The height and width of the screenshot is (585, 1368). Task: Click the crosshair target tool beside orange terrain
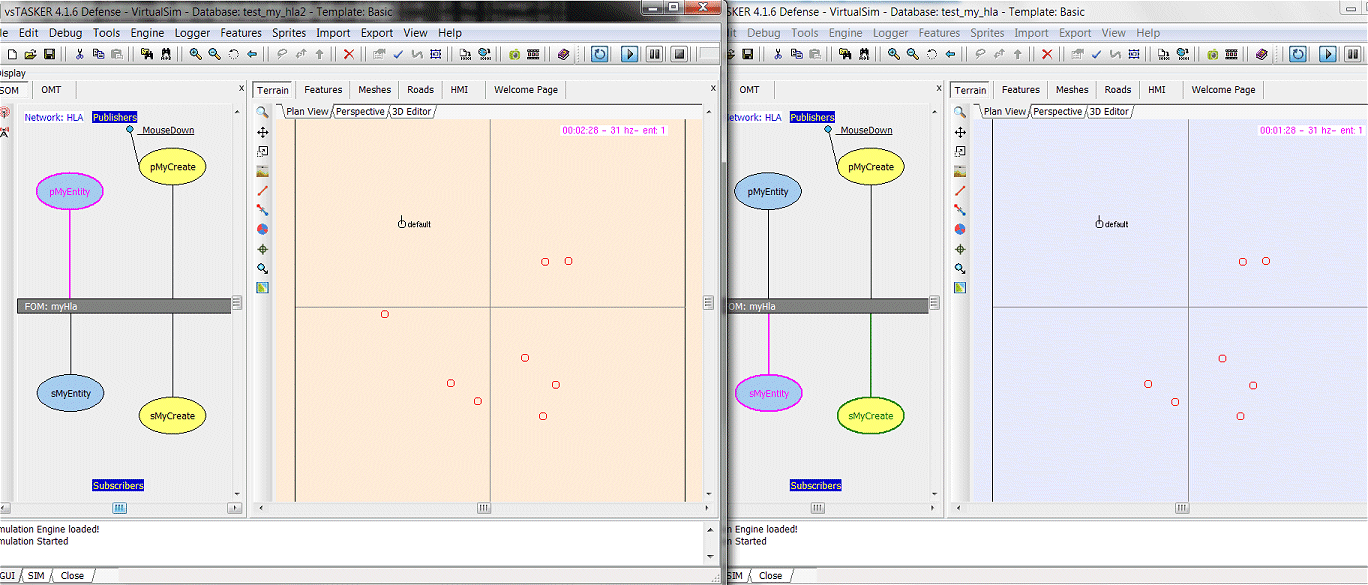point(262,249)
